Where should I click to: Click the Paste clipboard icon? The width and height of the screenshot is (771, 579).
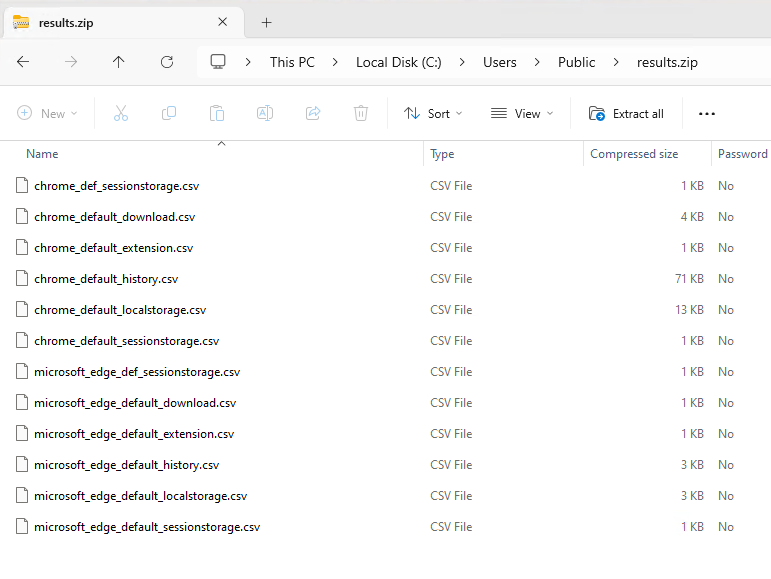[x=217, y=114]
